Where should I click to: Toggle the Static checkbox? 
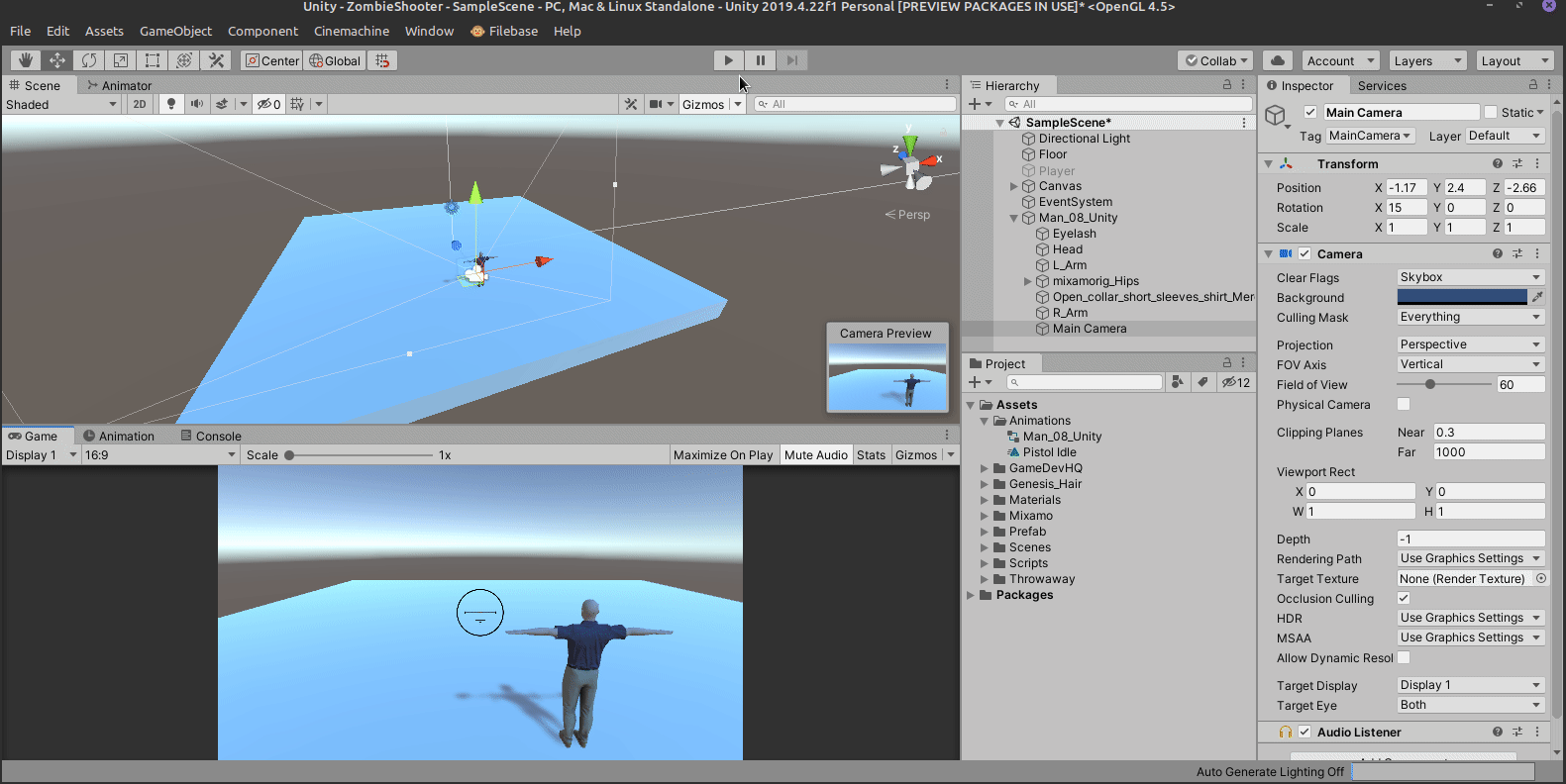point(1491,112)
